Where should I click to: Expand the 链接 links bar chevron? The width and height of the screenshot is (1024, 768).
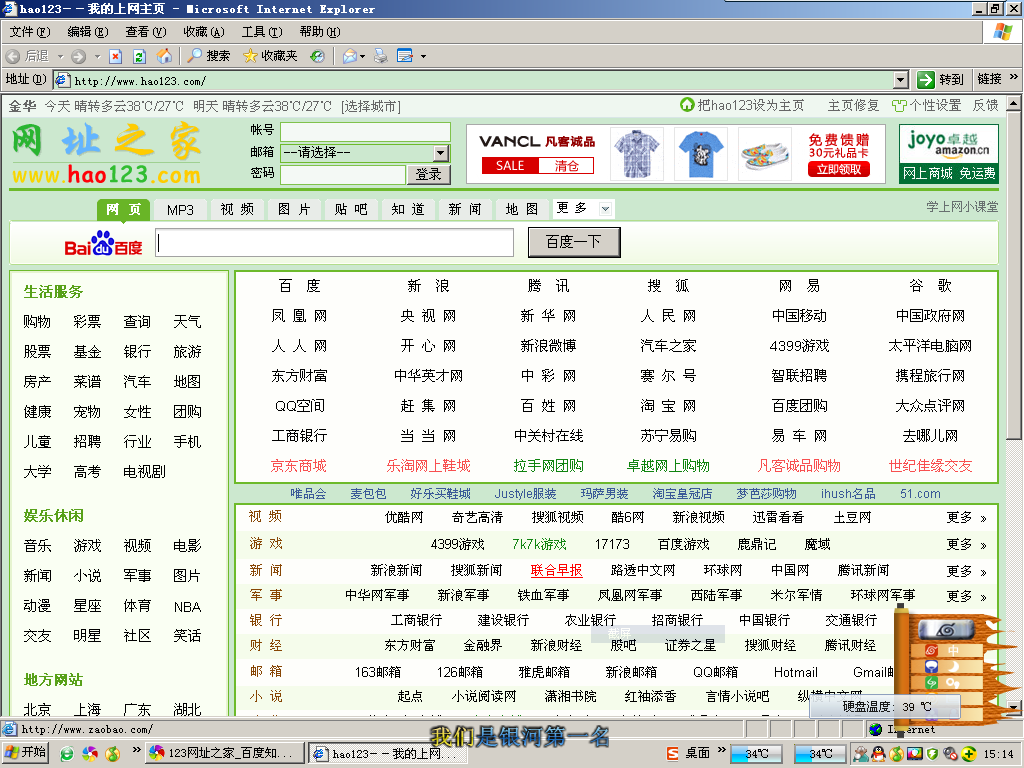tap(1014, 77)
